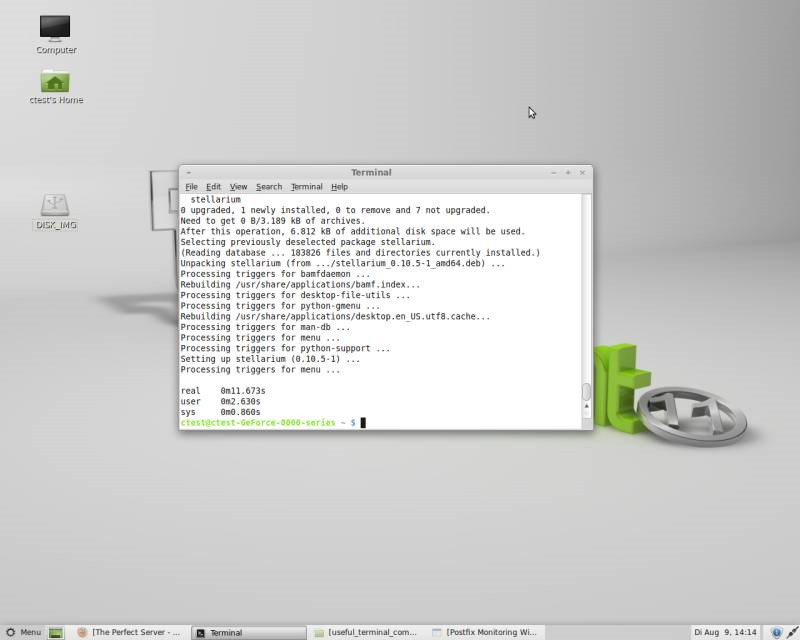The height and width of the screenshot is (640, 800).
Task: Open the Help menu in Terminal
Action: pos(339,186)
